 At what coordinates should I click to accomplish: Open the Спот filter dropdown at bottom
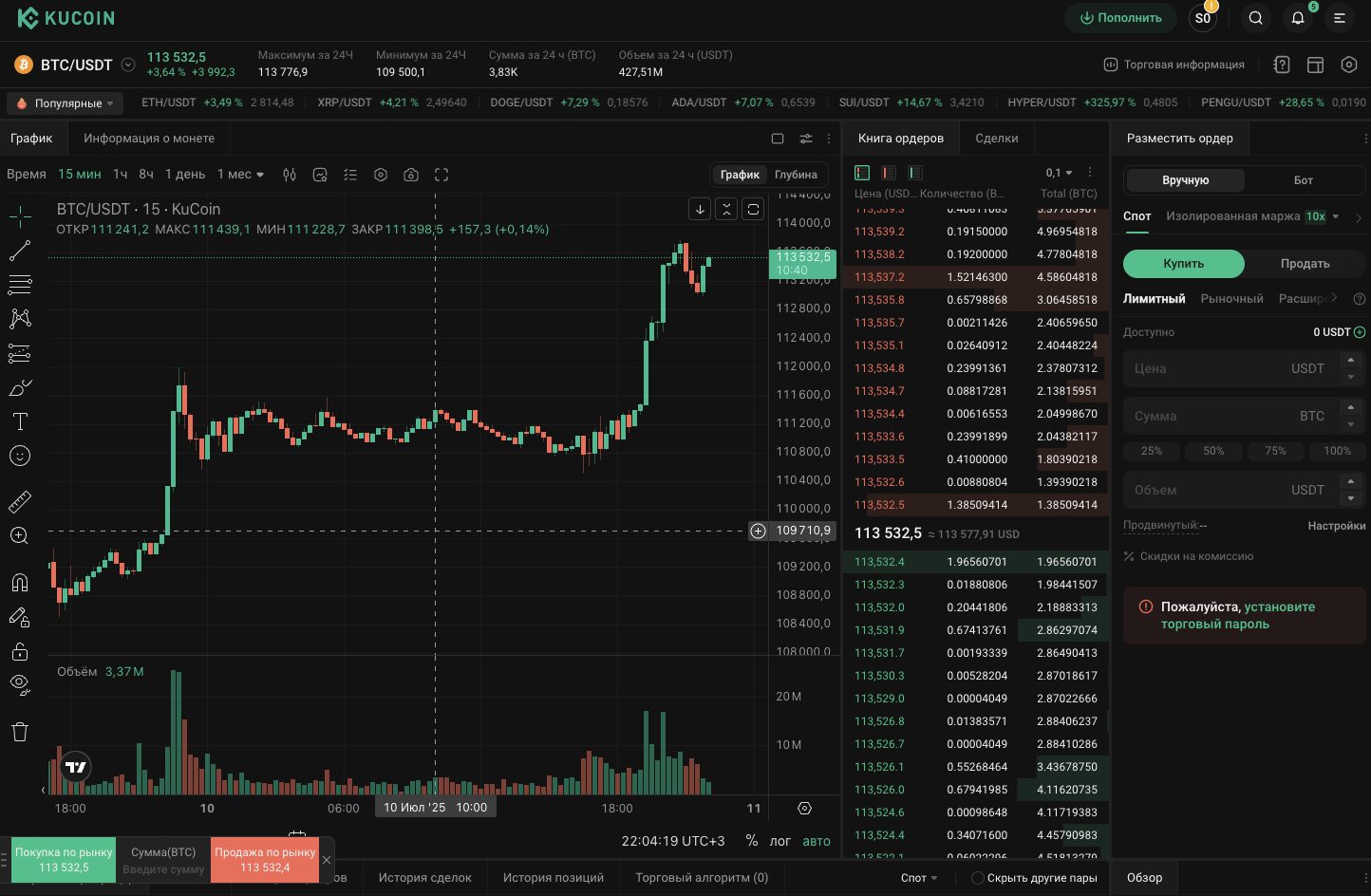(x=919, y=878)
